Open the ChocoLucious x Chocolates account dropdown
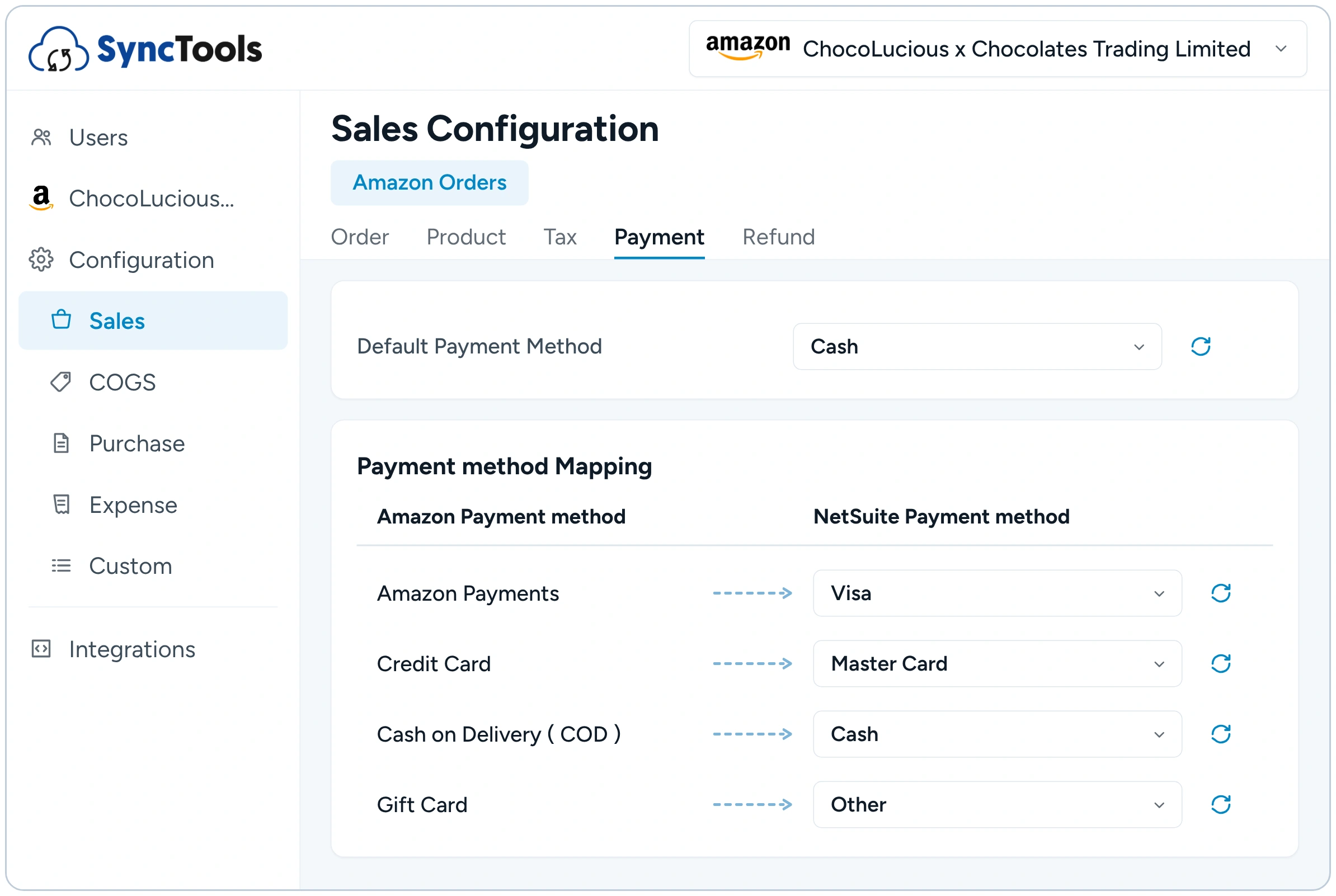Viewport: 1336px width, 896px height. (x=997, y=49)
